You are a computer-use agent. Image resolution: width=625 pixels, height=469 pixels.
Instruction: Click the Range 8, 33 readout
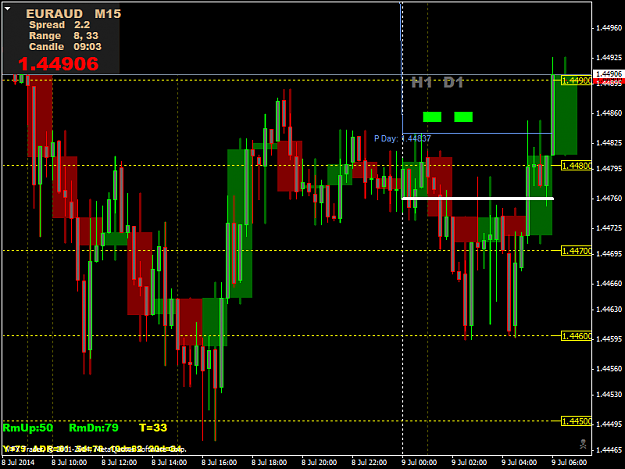coord(63,36)
